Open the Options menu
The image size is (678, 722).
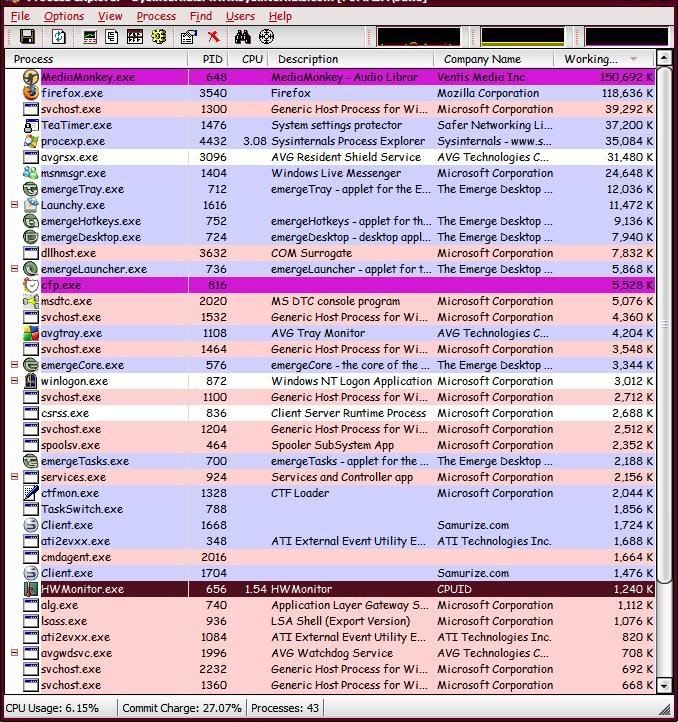coord(64,16)
